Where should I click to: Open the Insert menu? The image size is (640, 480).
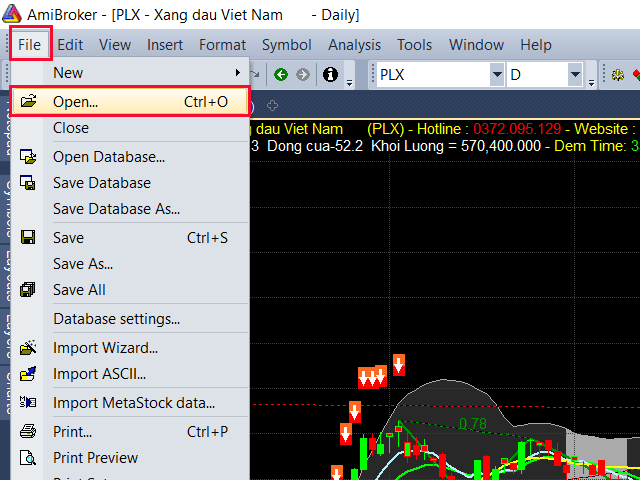(x=165, y=44)
